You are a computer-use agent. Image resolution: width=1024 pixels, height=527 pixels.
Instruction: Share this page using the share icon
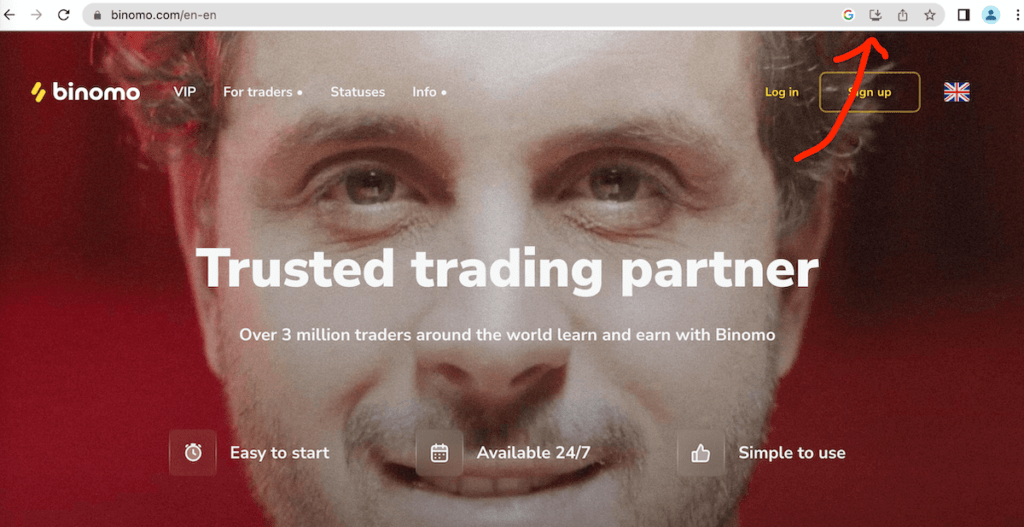tap(903, 15)
